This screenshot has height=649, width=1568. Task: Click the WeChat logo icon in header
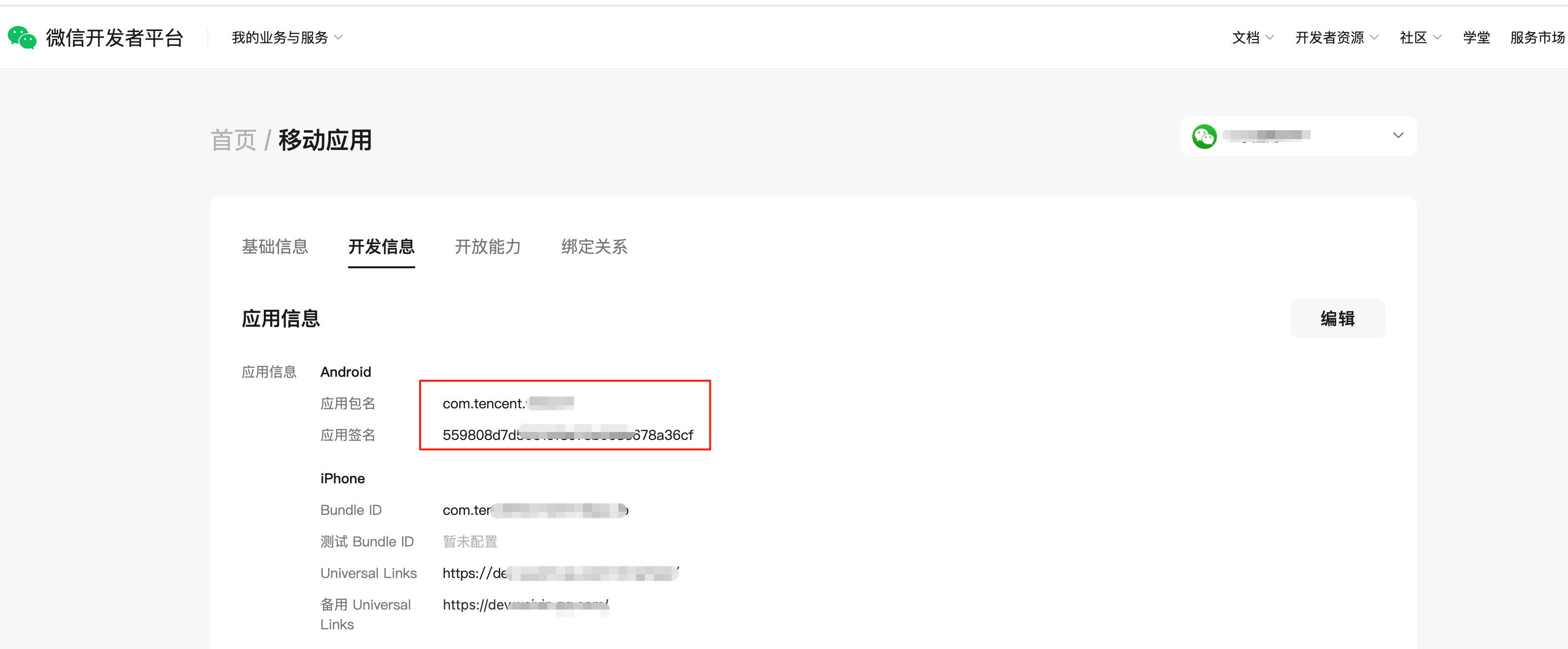point(22,38)
